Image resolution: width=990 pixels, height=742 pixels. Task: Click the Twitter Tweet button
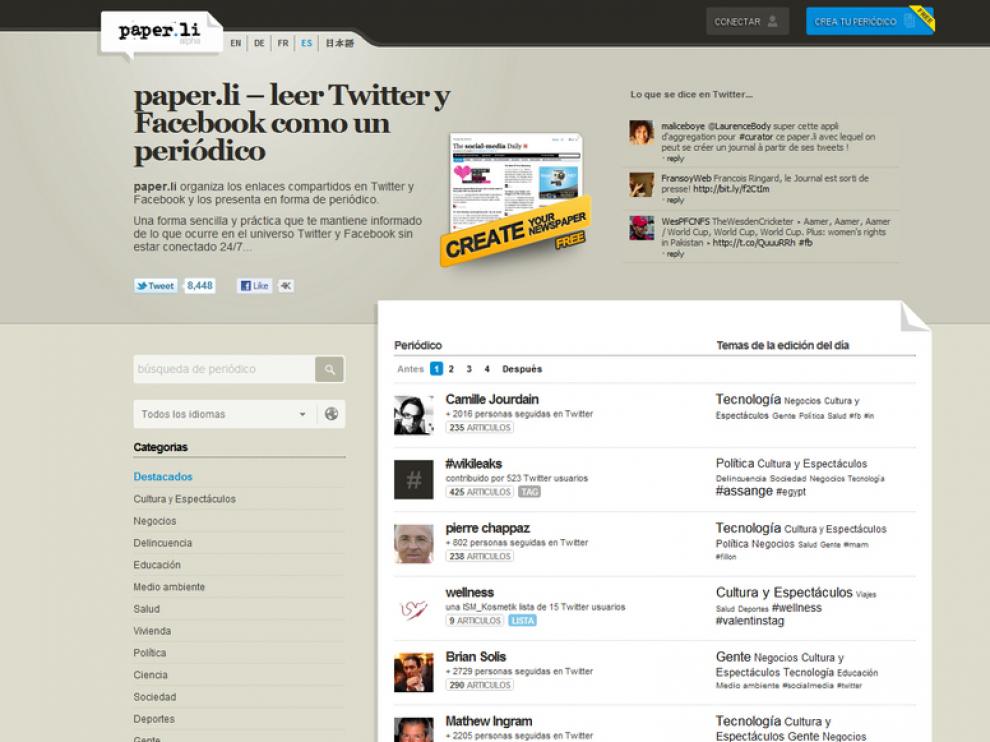click(x=155, y=286)
